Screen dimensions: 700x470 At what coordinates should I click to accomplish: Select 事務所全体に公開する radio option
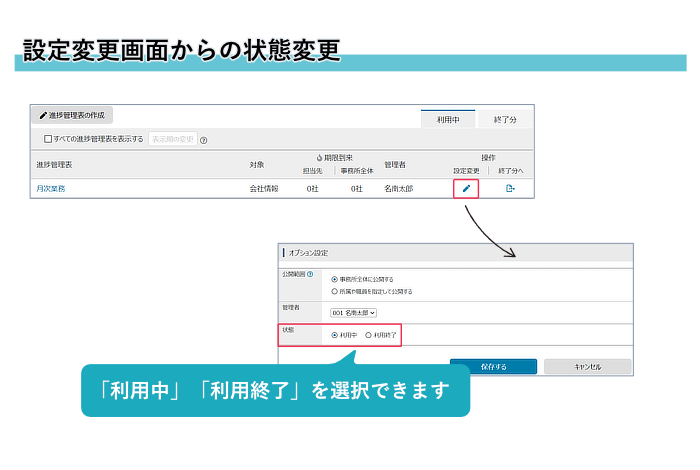(x=334, y=279)
